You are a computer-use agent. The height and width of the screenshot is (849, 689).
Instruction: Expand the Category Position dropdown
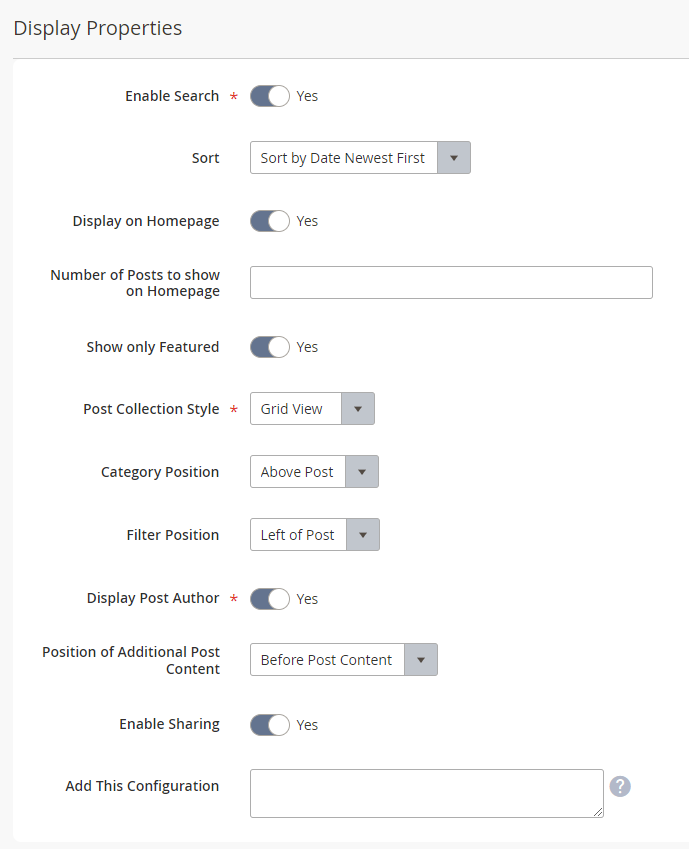coord(314,472)
